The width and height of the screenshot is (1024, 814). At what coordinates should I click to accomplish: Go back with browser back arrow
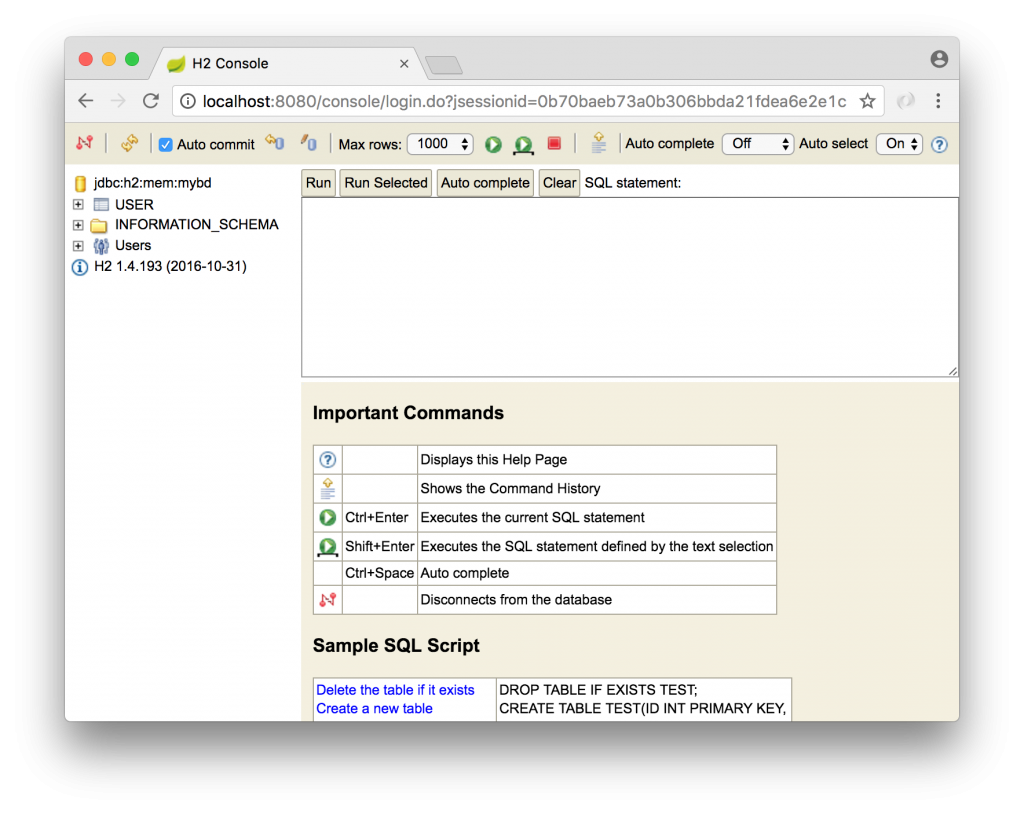(x=86, y=101)
